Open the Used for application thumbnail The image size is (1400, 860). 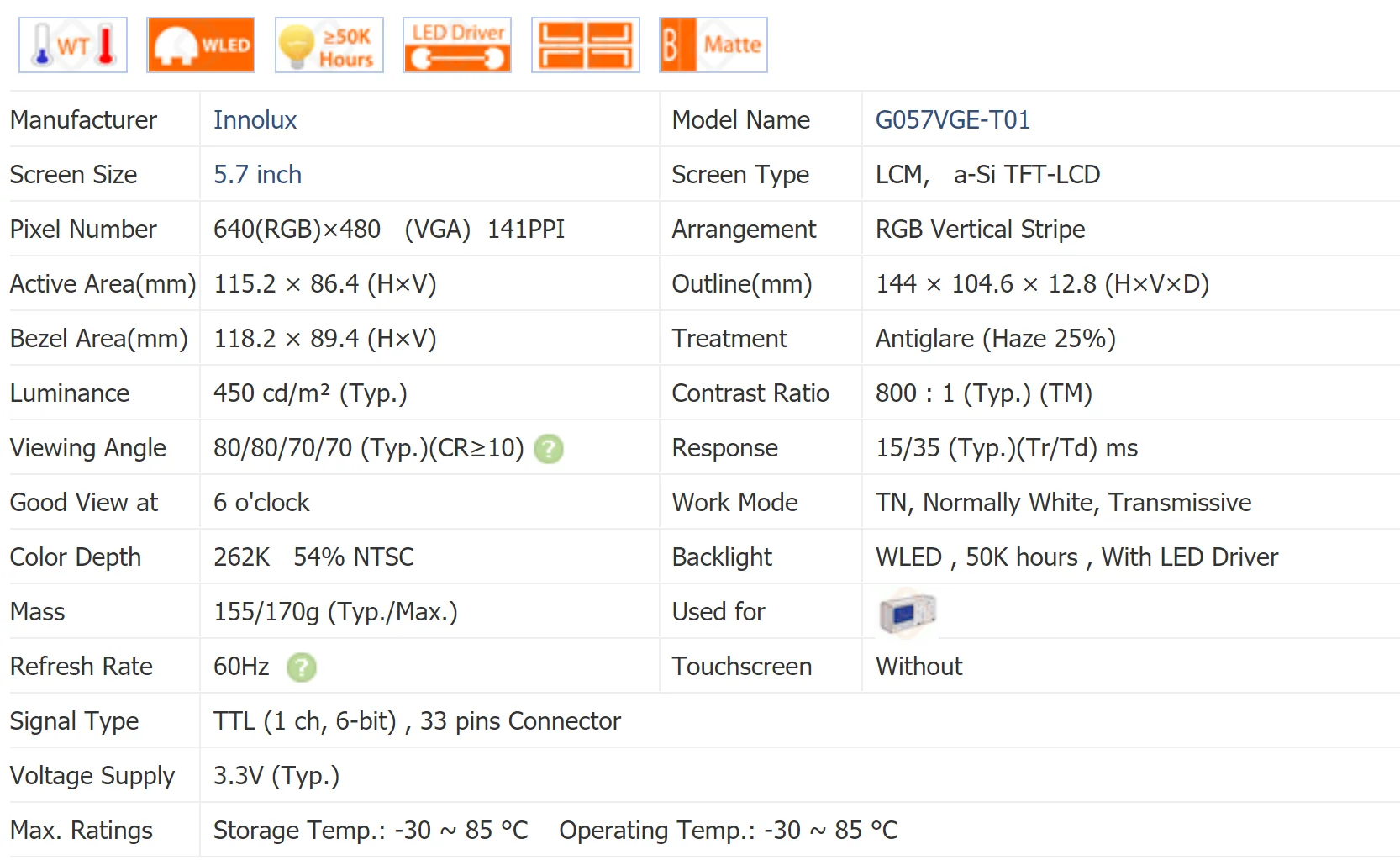[907, 612]
